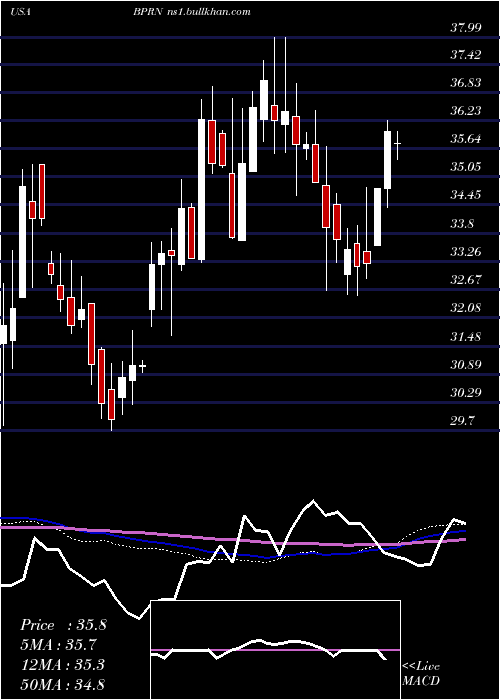
Task: Click the last doji candlestick on the right
Action: click(397, 145)
